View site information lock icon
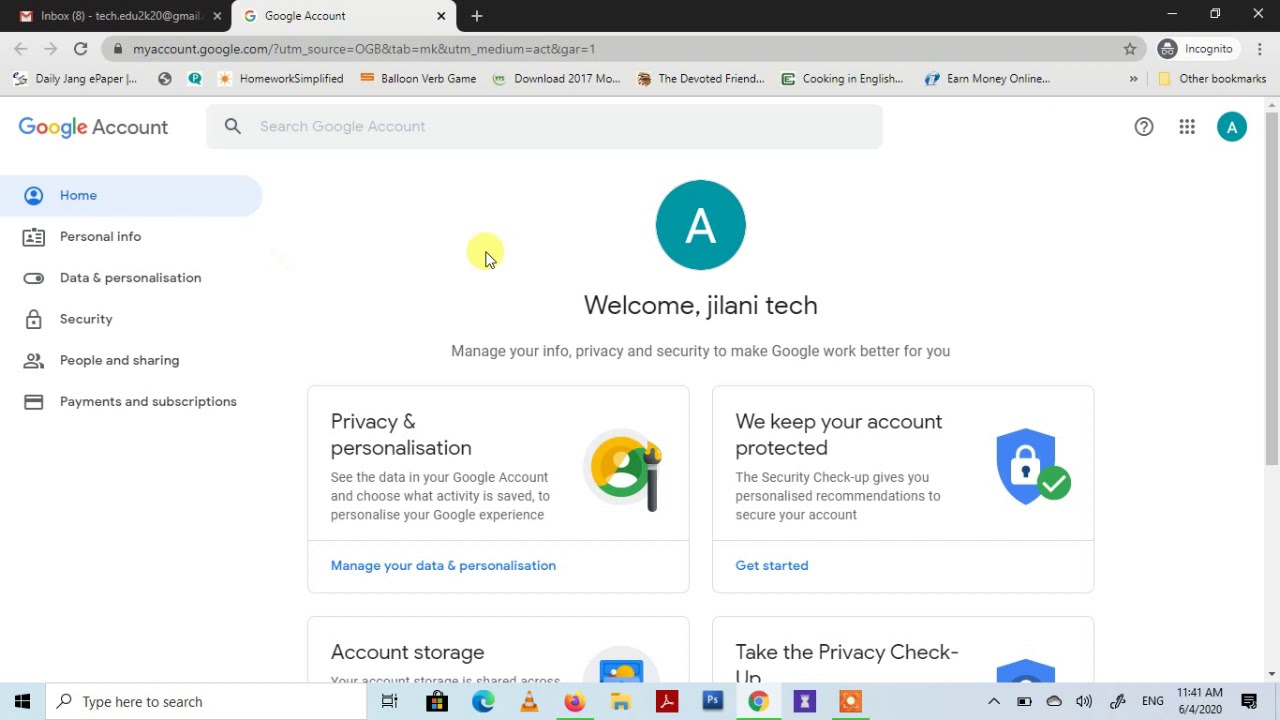Screen dimensions: 1280x720 [118, 49]
